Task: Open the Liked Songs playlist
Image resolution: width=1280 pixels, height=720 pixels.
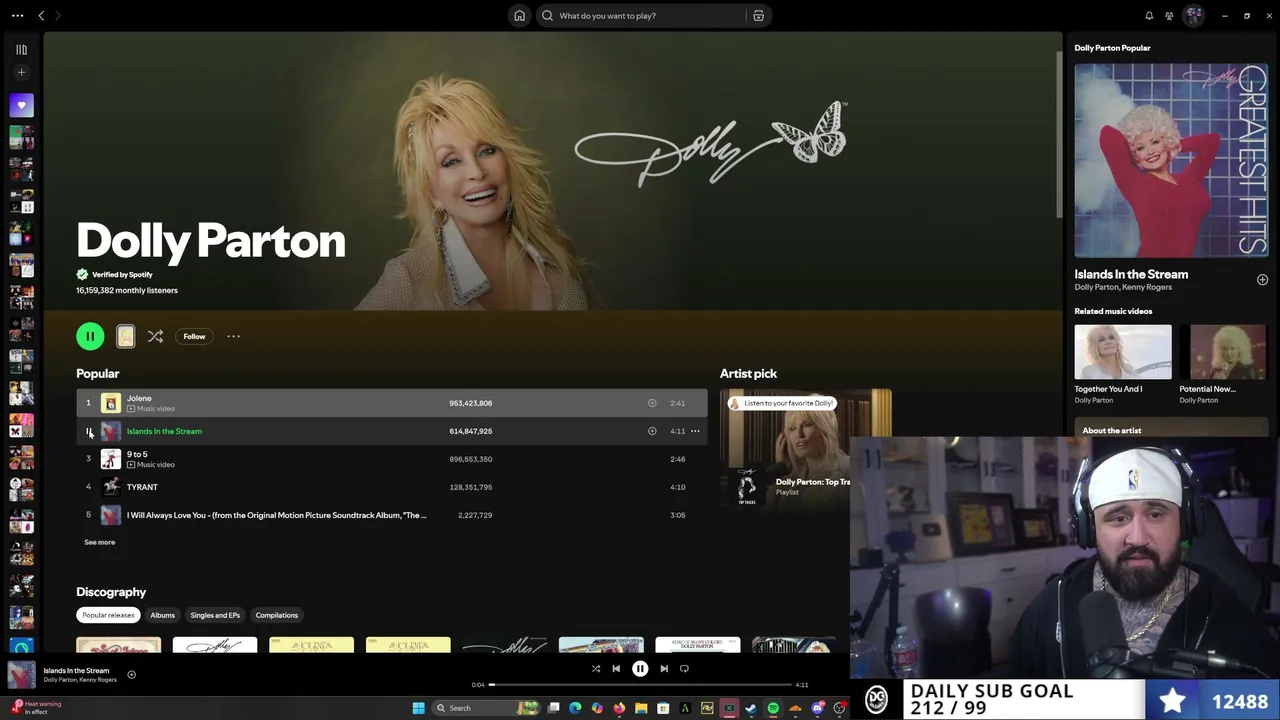Action: (x=21, y=105)
